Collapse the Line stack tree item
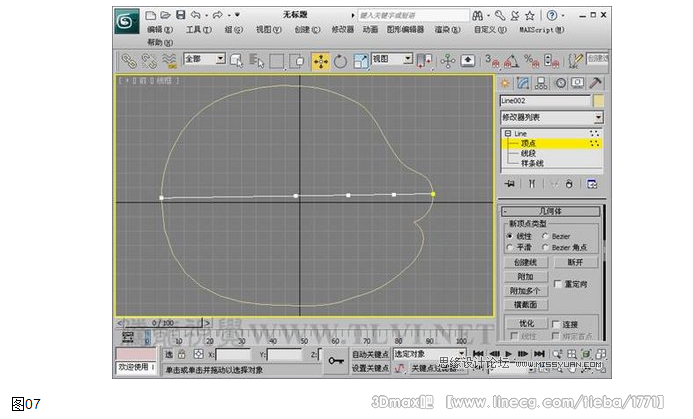Screen dimensions: 693x419 [508, 133]
